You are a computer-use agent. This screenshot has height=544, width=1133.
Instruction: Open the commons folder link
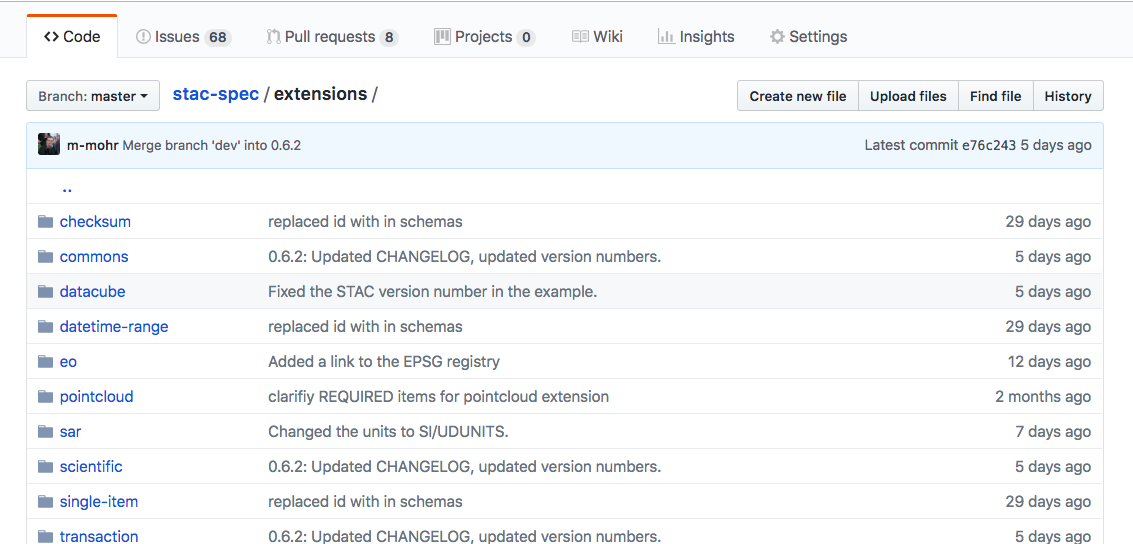[94, 256]
